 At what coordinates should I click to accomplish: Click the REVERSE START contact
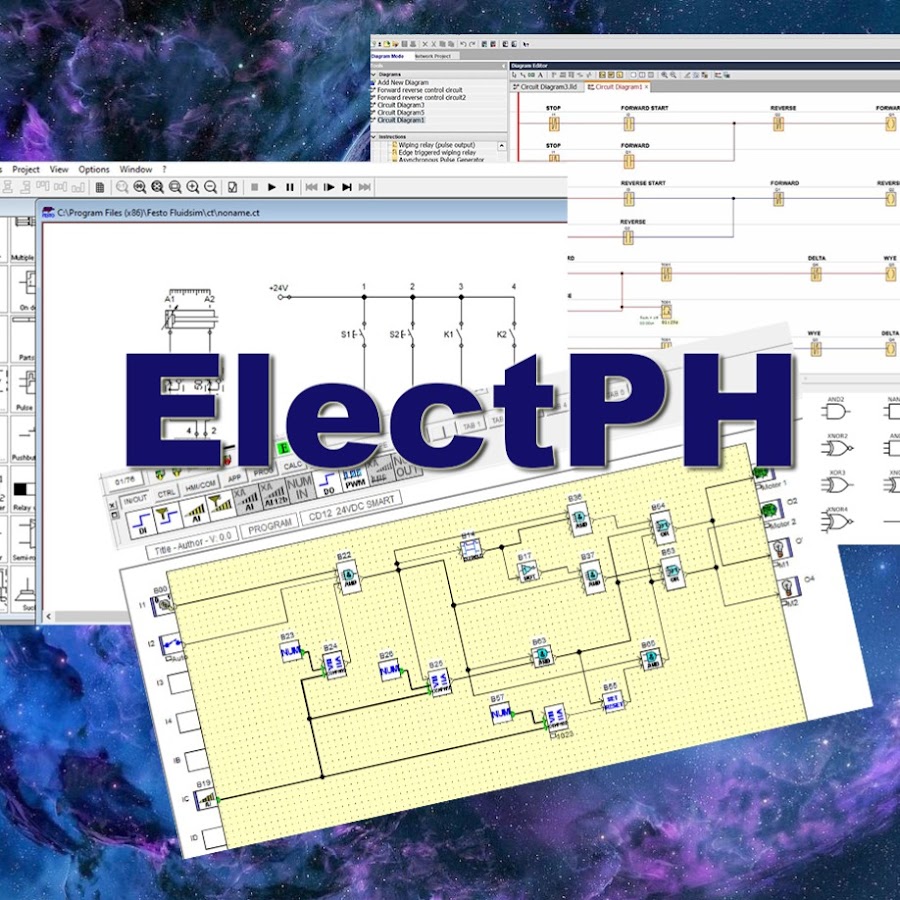click(629, 199)
